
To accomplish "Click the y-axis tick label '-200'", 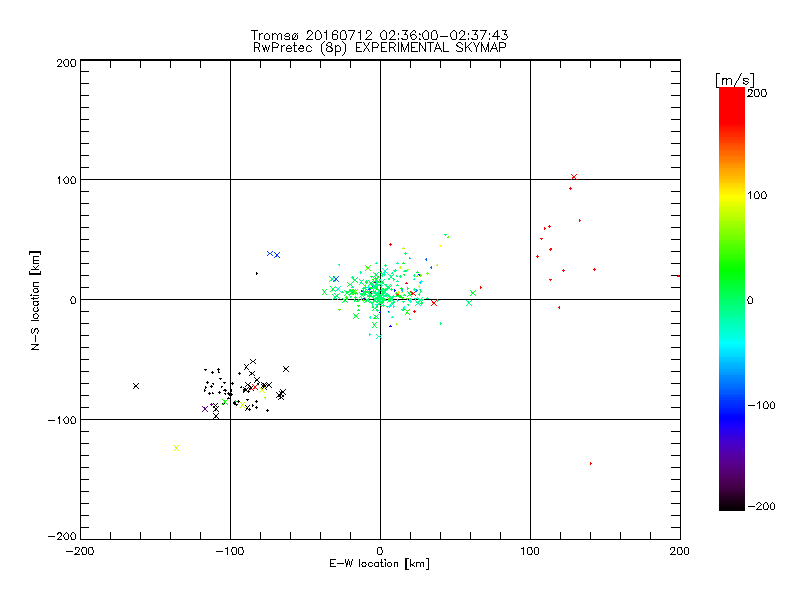I will click(62, 536).
